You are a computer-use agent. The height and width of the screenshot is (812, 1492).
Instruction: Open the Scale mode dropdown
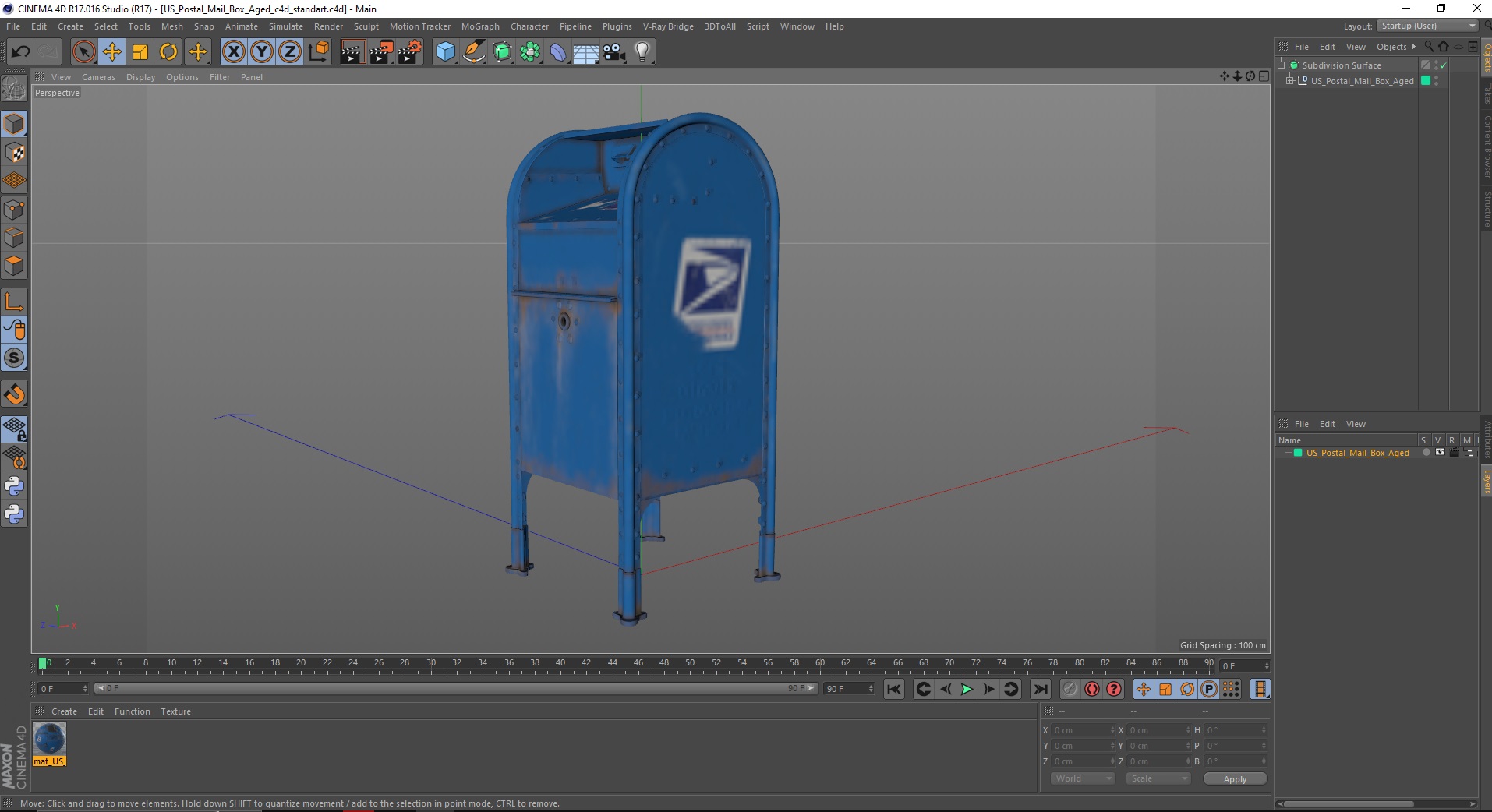(x=1158, y=778)
